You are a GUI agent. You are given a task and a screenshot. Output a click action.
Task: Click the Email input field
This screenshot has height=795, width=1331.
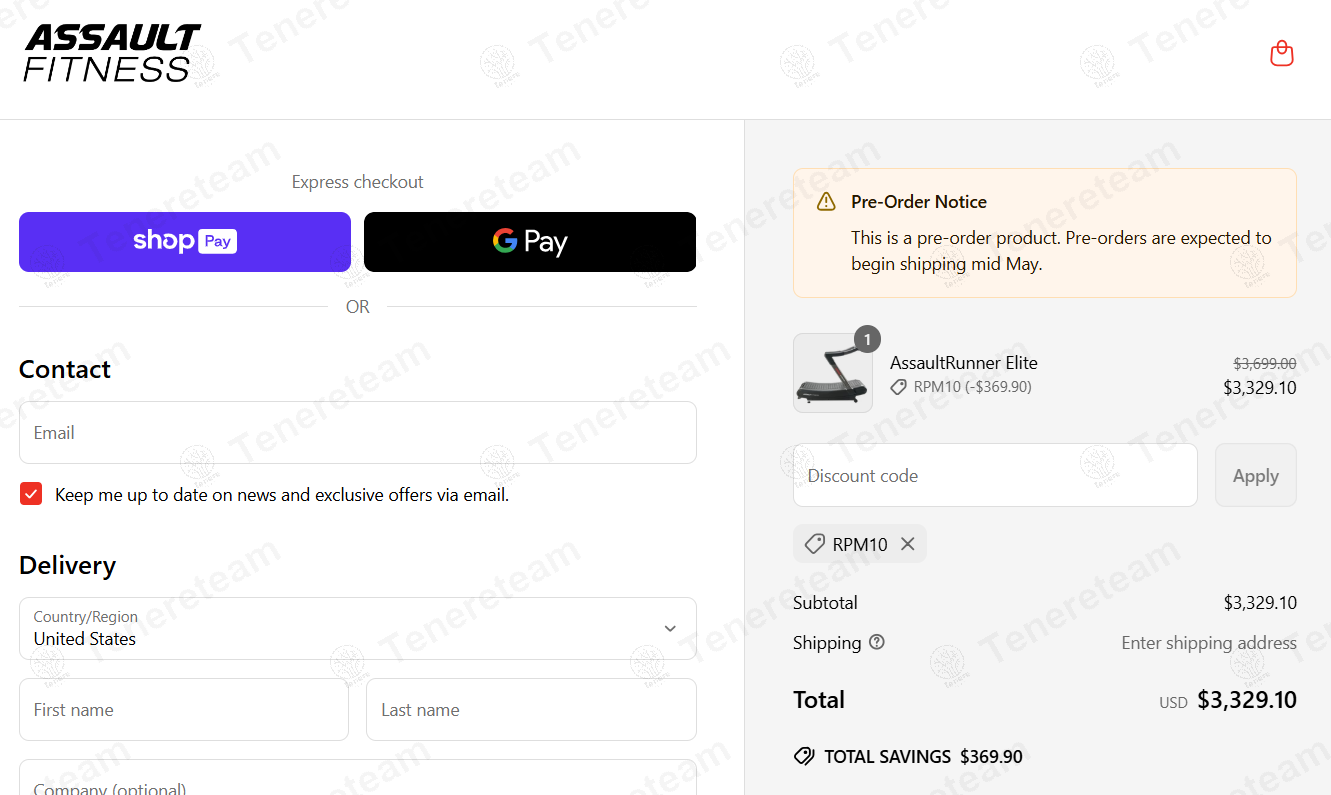[358, 433]
